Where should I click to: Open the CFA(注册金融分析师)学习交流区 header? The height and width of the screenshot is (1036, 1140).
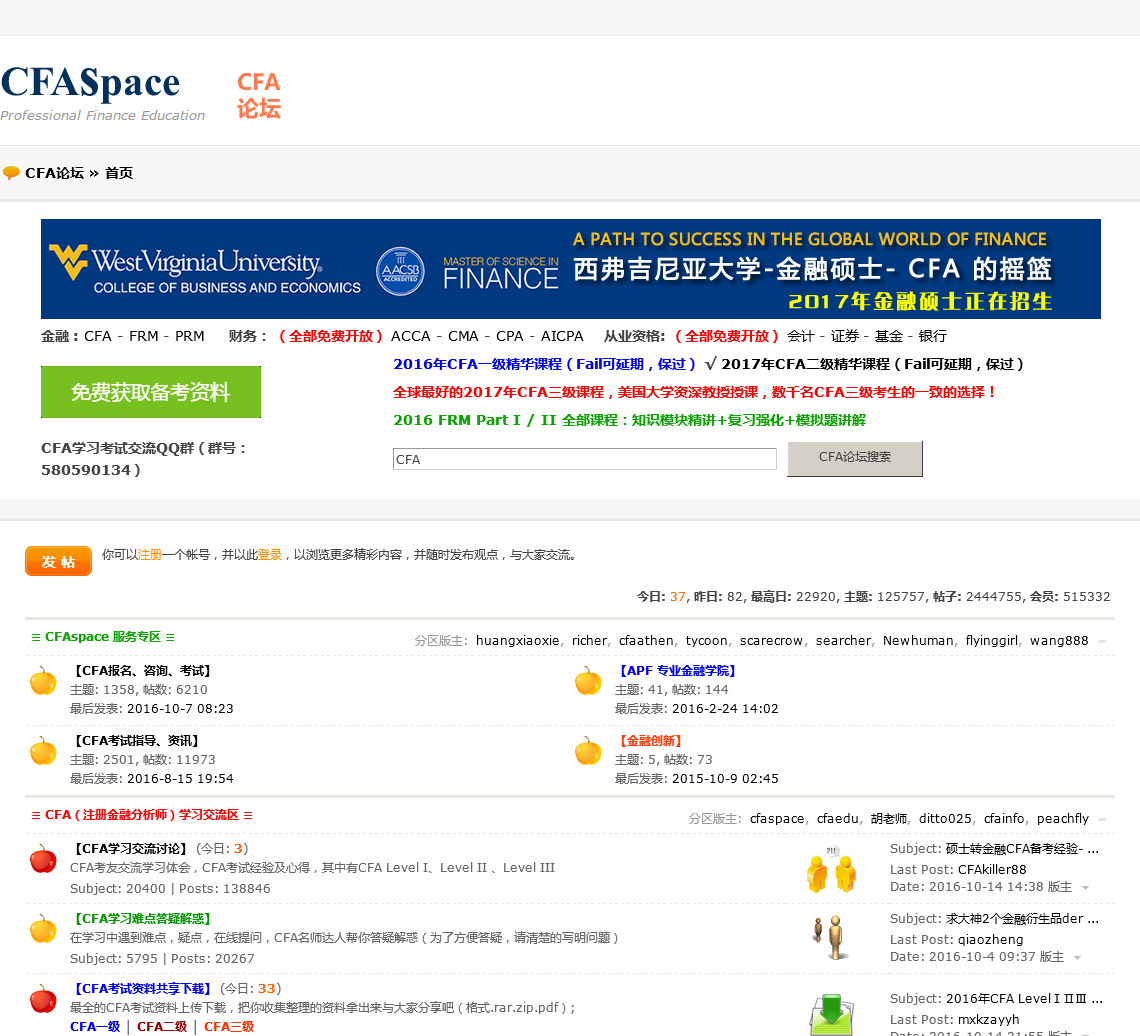tap(142, 815)
